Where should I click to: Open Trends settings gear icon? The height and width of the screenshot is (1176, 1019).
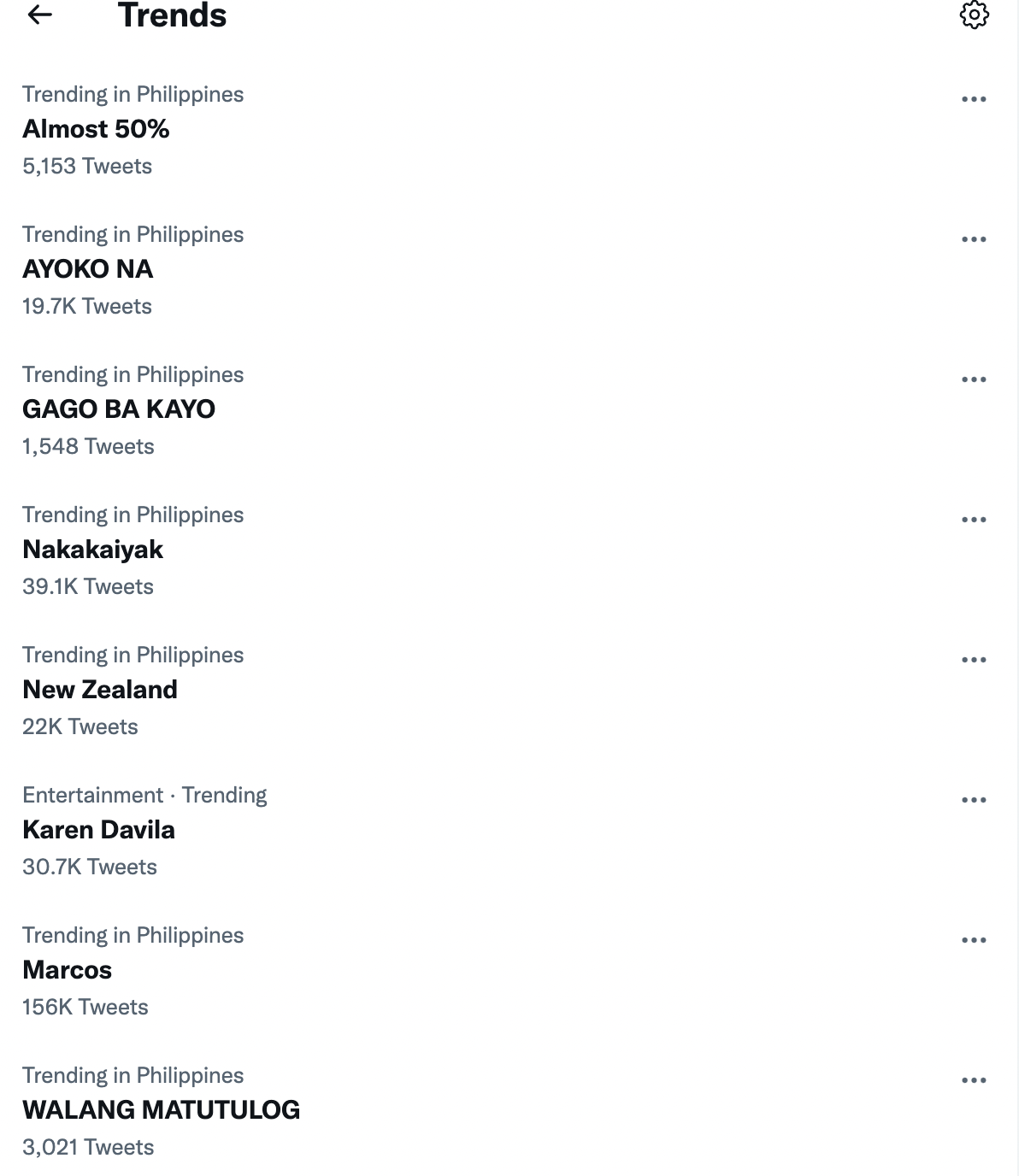pyautogui.click(x=974, y=15)
